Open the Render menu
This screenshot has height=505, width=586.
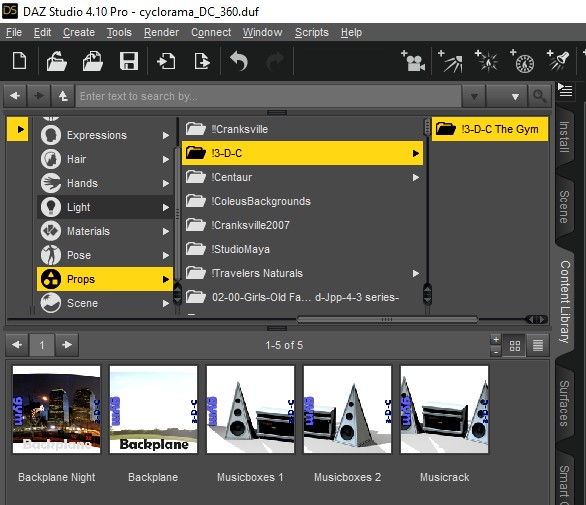[x=161, y=32]
